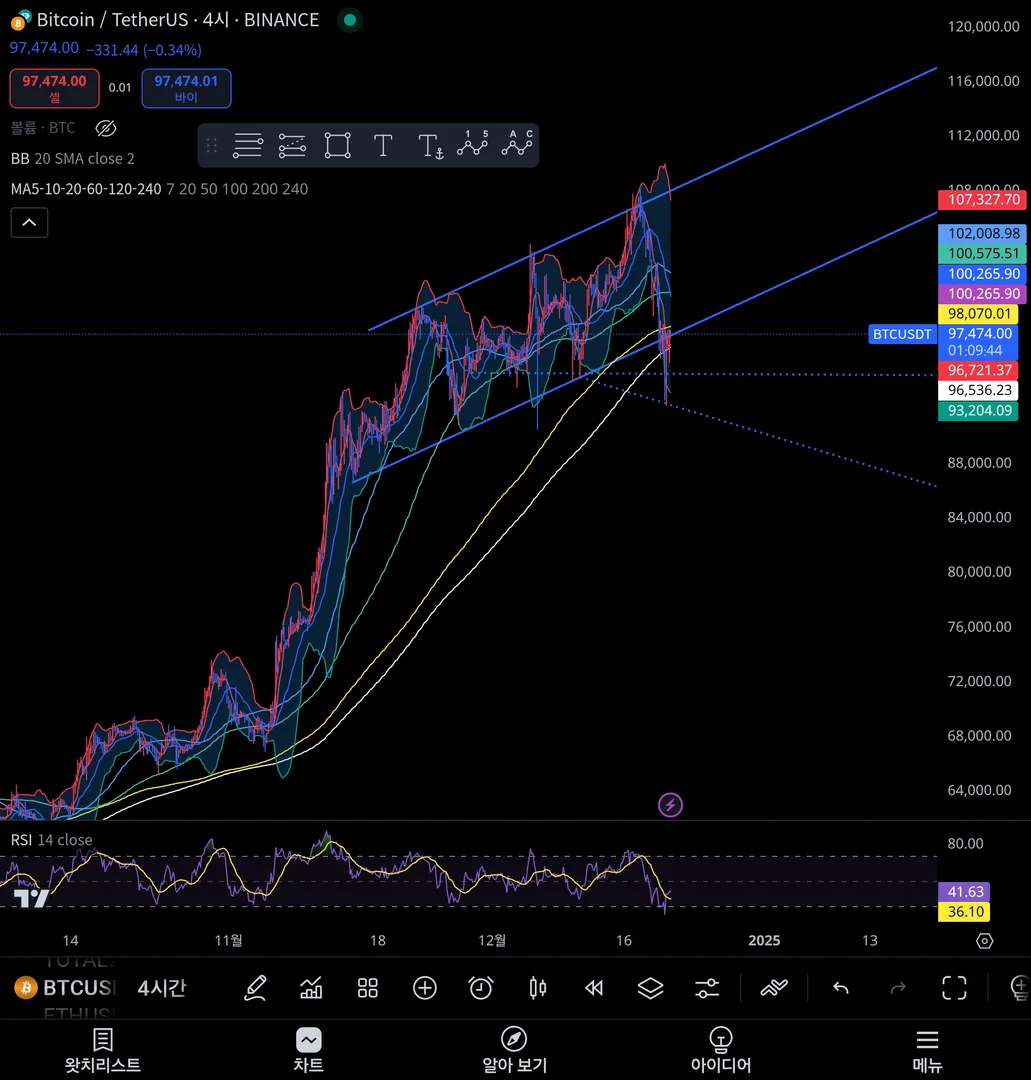Open the candlestick chart type icon

coord(538,988)
